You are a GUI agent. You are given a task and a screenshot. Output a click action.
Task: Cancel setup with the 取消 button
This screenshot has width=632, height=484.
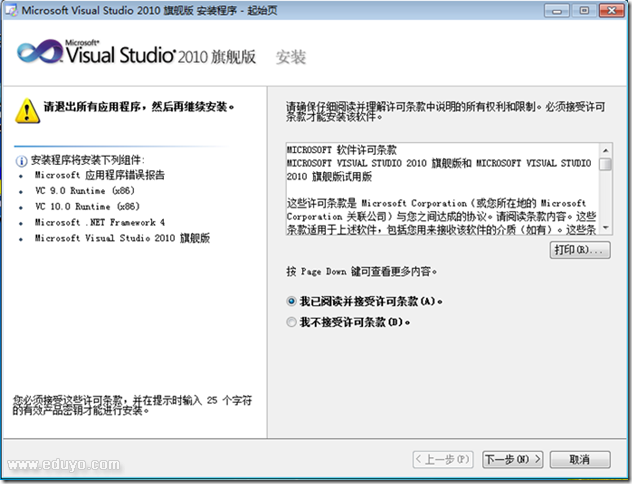pos(578,459)
